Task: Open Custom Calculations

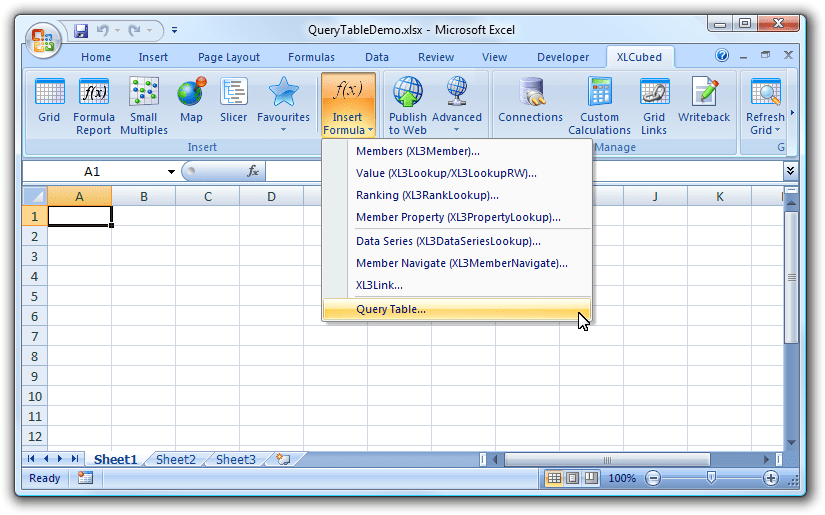Action: click(x=599, y=106)
